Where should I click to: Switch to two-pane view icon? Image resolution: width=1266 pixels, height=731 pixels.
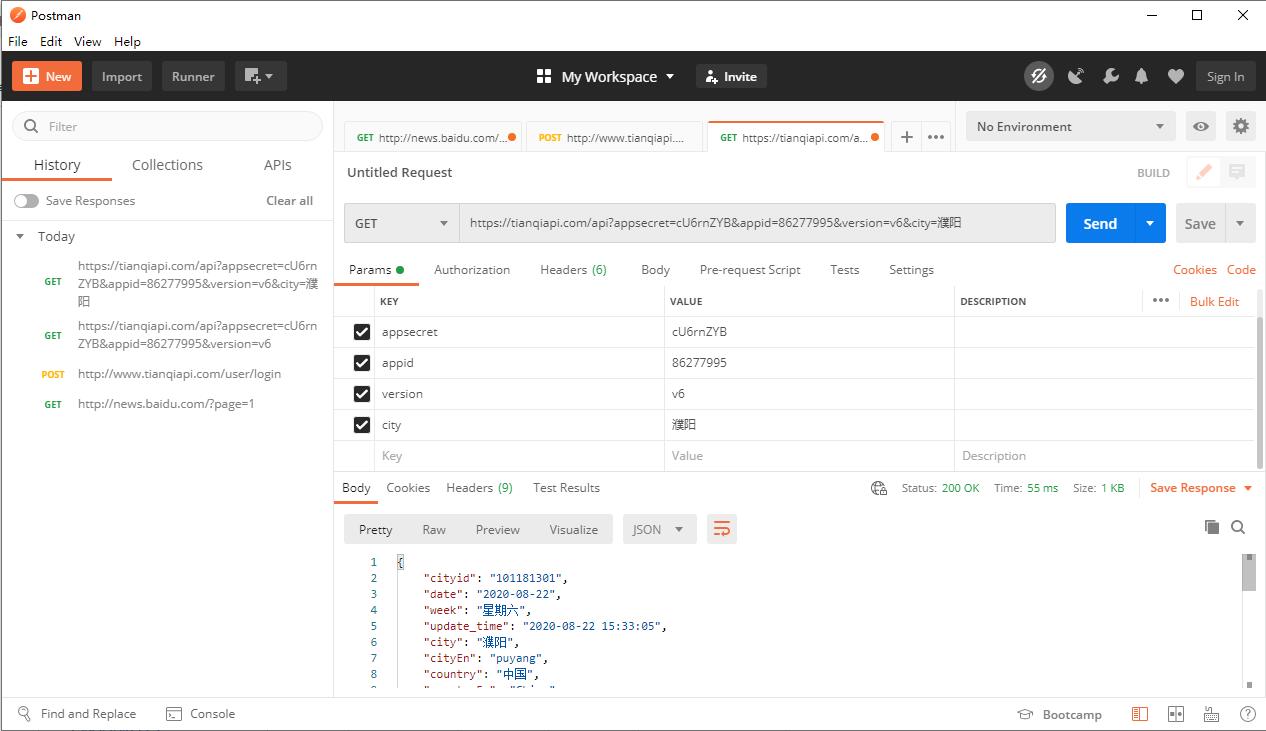tap(1176, 714)
